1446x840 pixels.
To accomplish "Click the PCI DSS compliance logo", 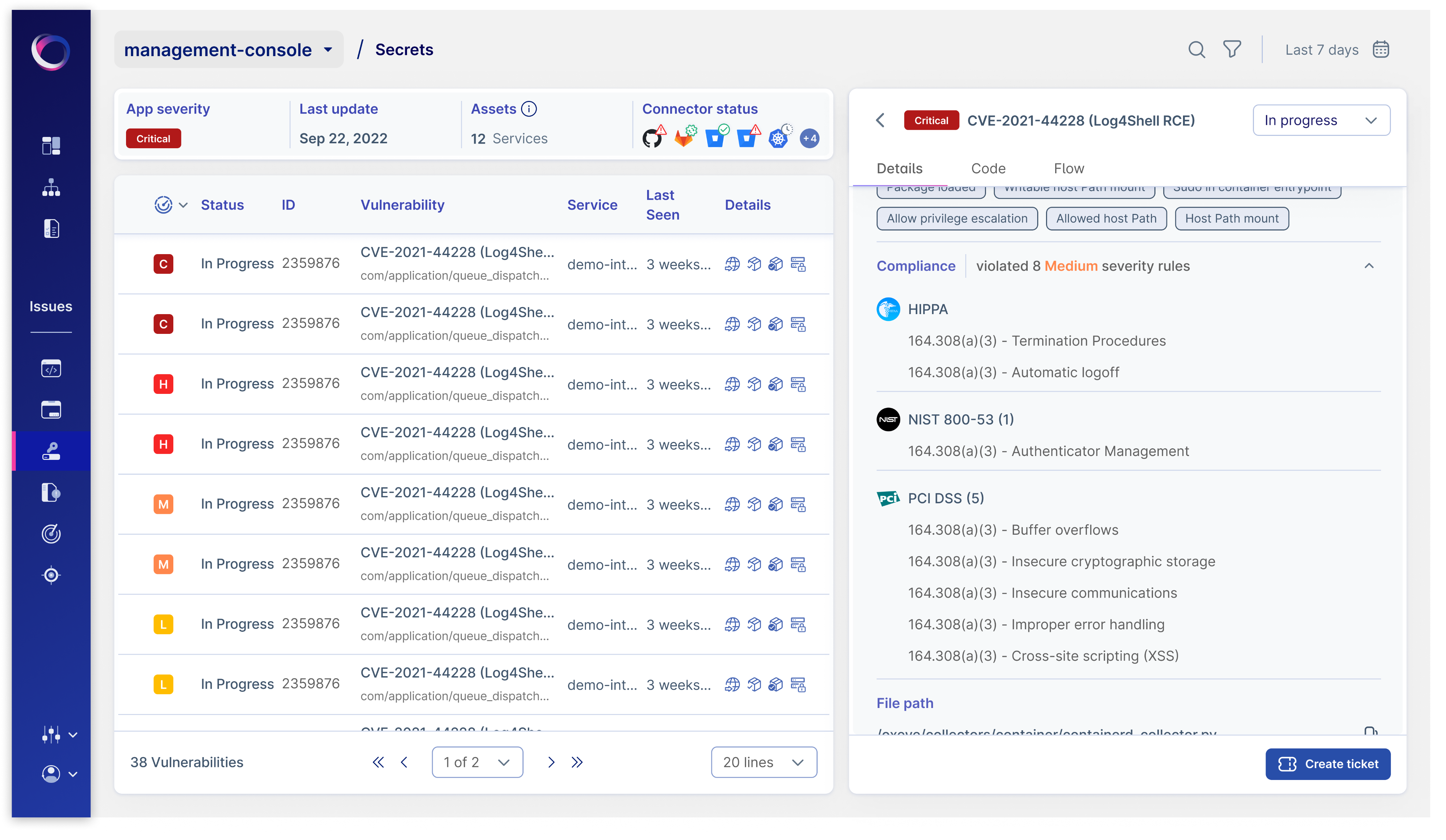I will [x=888, y=498].
